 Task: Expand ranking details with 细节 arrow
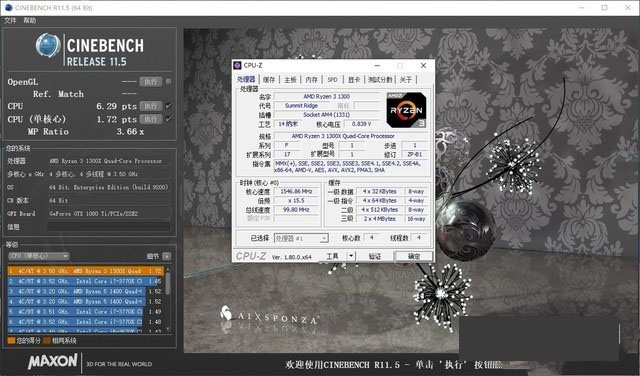pos(167,256)
